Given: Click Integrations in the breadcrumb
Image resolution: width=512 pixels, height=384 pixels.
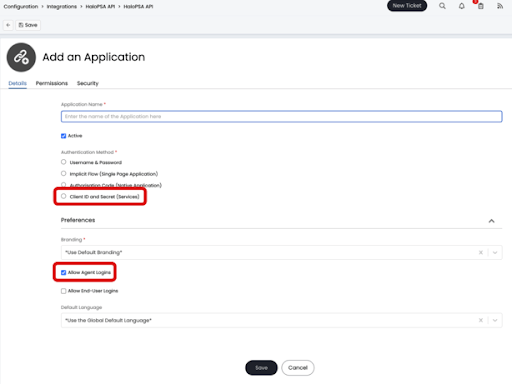Looking at the screenshot, I should (62, 7).
